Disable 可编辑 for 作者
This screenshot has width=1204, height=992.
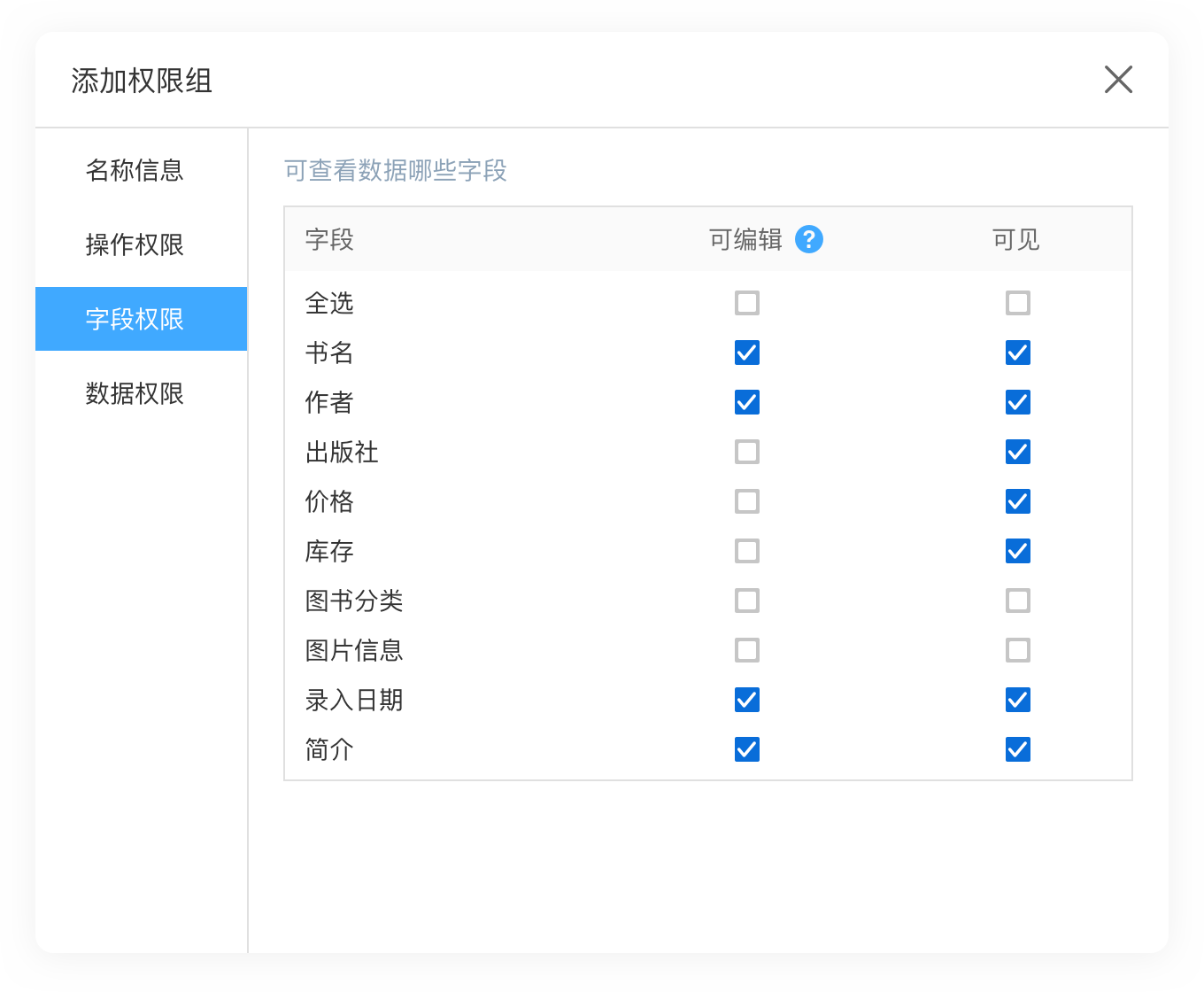746,402
